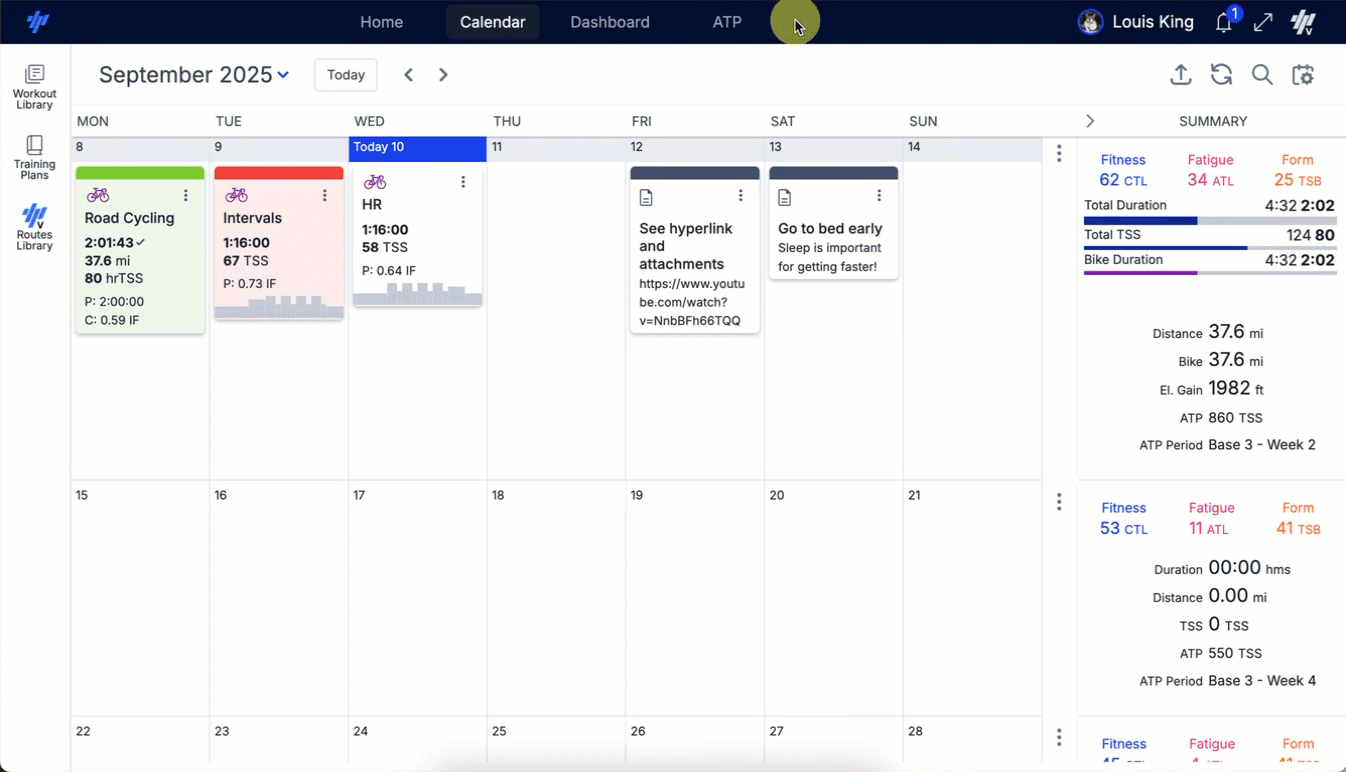
Task: Click the Total TSS progress bar
Action: point(1209,247)
